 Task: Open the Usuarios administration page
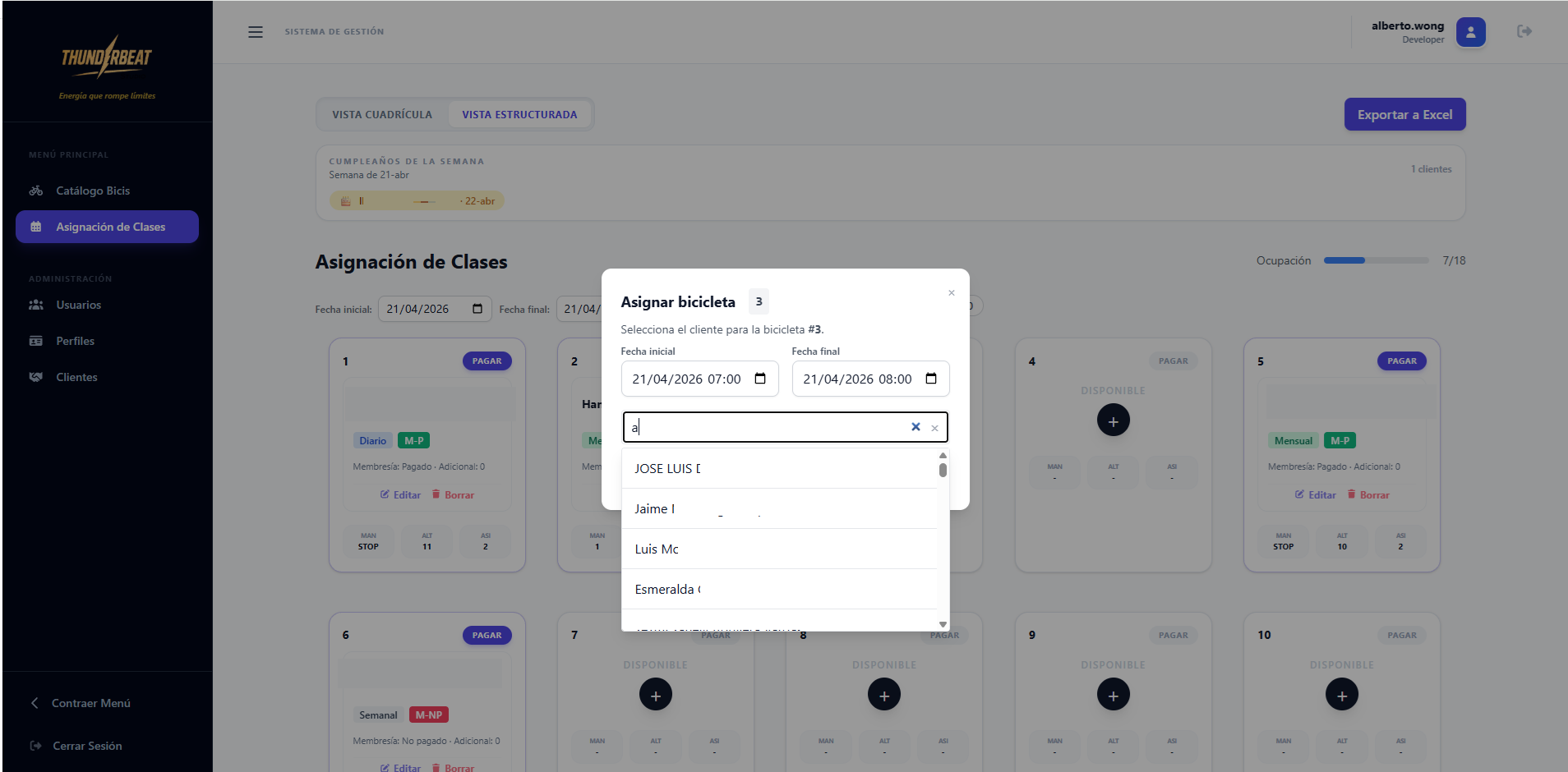pyautogui.click(x=107, y=305)
